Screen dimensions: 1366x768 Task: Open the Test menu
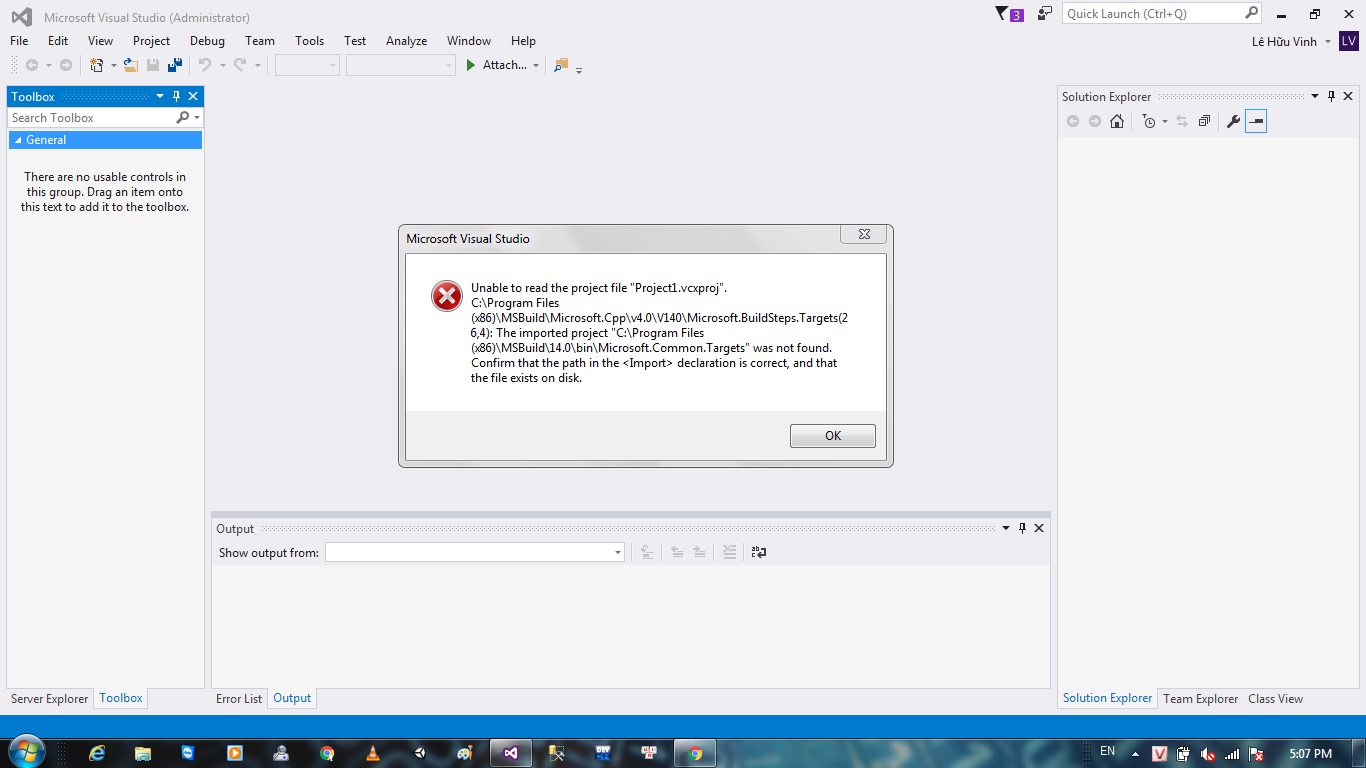pyautogui.click(x=355, y=41)
